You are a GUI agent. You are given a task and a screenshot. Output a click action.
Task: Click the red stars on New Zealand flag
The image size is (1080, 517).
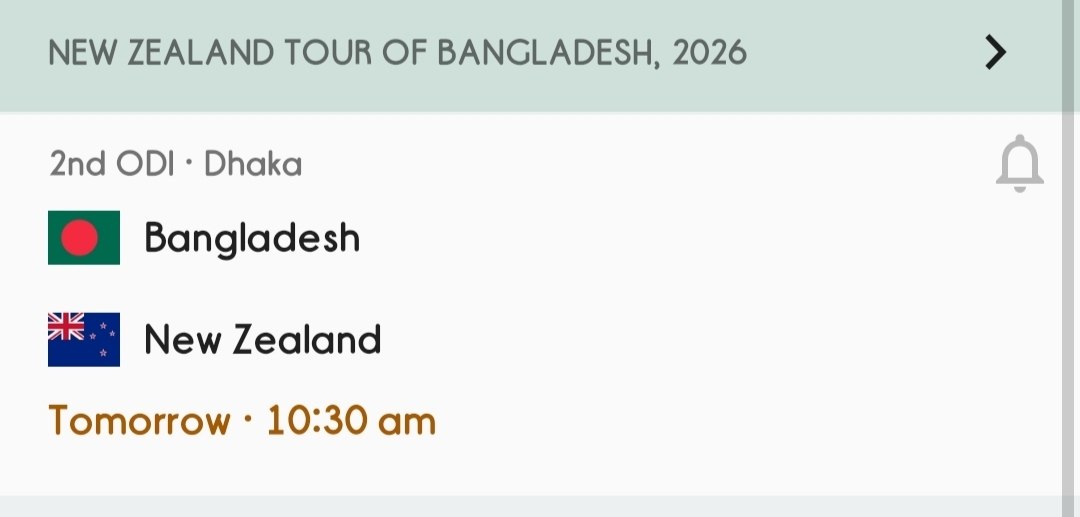102,341
